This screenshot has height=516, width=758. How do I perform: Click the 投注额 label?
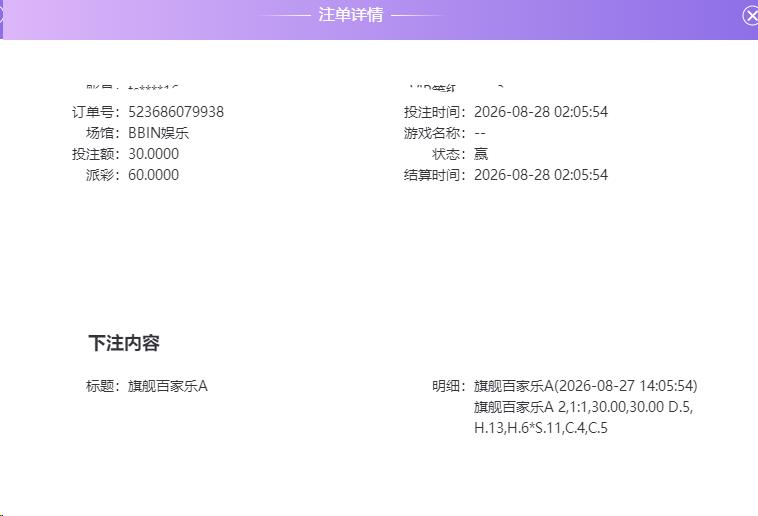[96, 154]
